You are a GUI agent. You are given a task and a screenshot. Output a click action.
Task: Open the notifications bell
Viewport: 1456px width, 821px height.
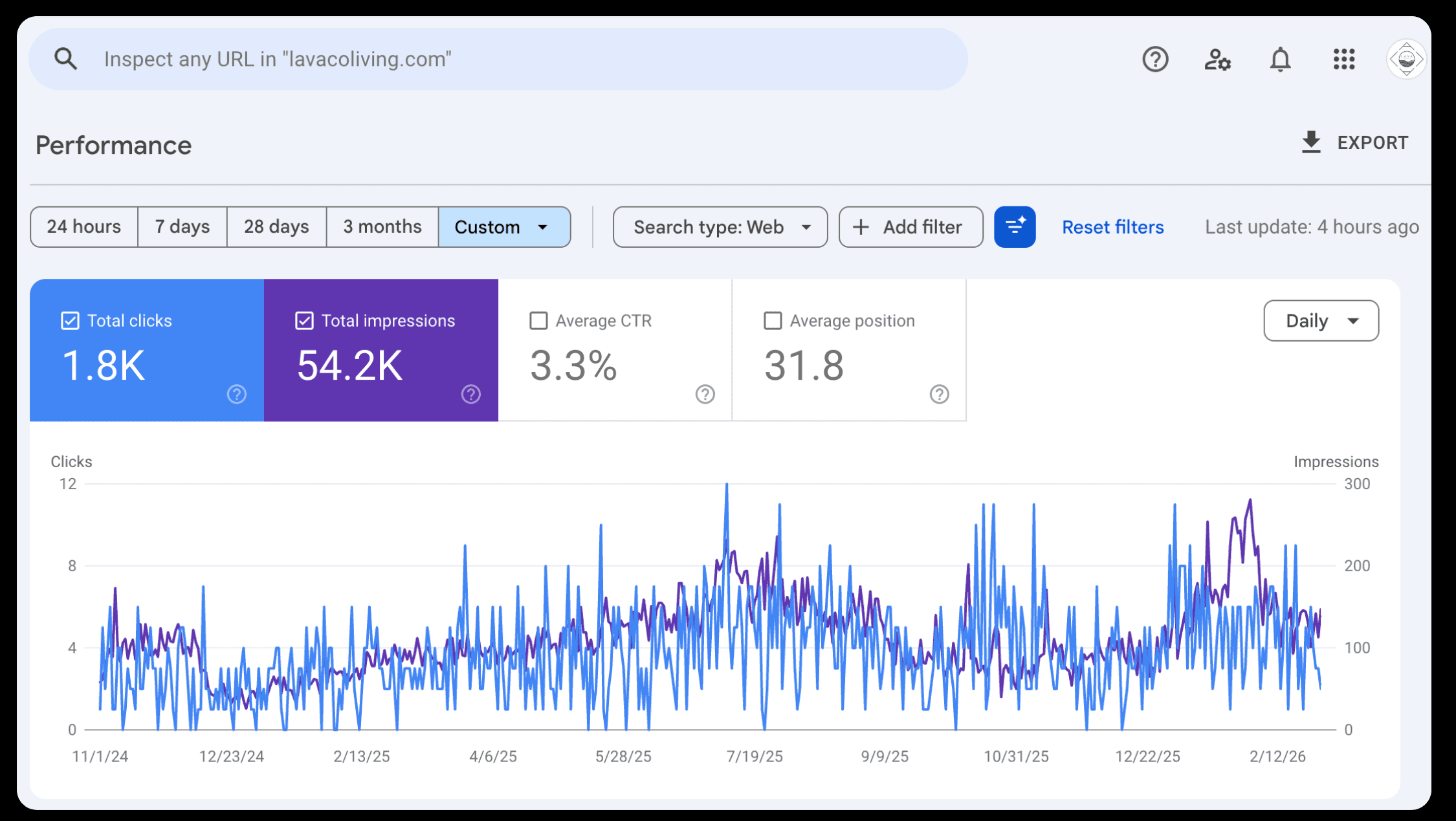point(1280,60)
